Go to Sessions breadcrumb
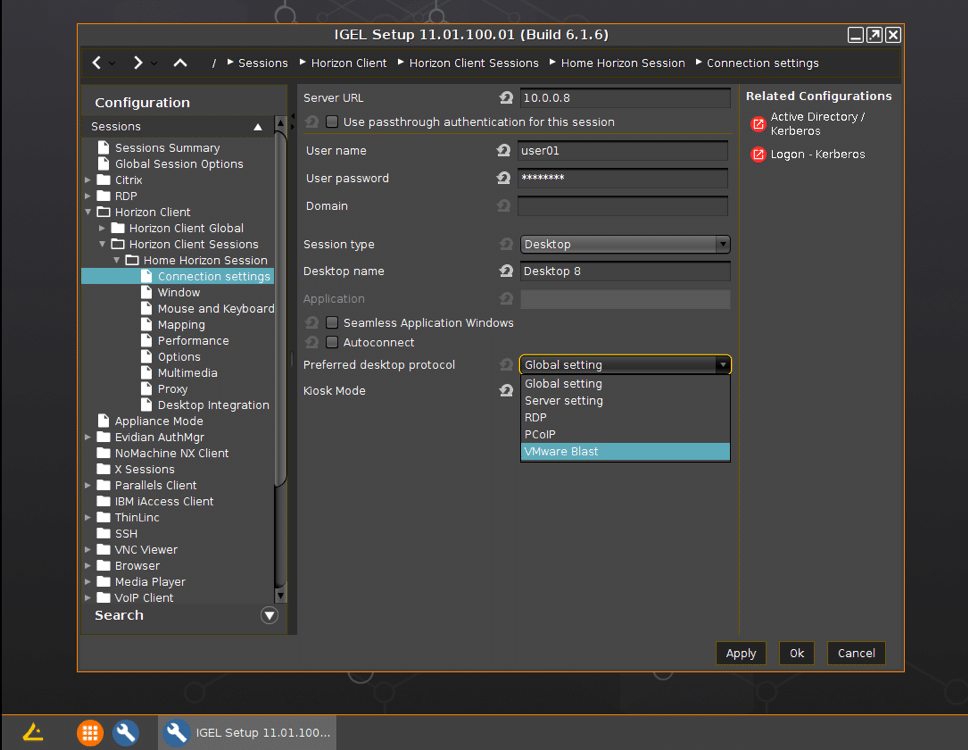Screen dimensions: 968x750 [263, 63]
